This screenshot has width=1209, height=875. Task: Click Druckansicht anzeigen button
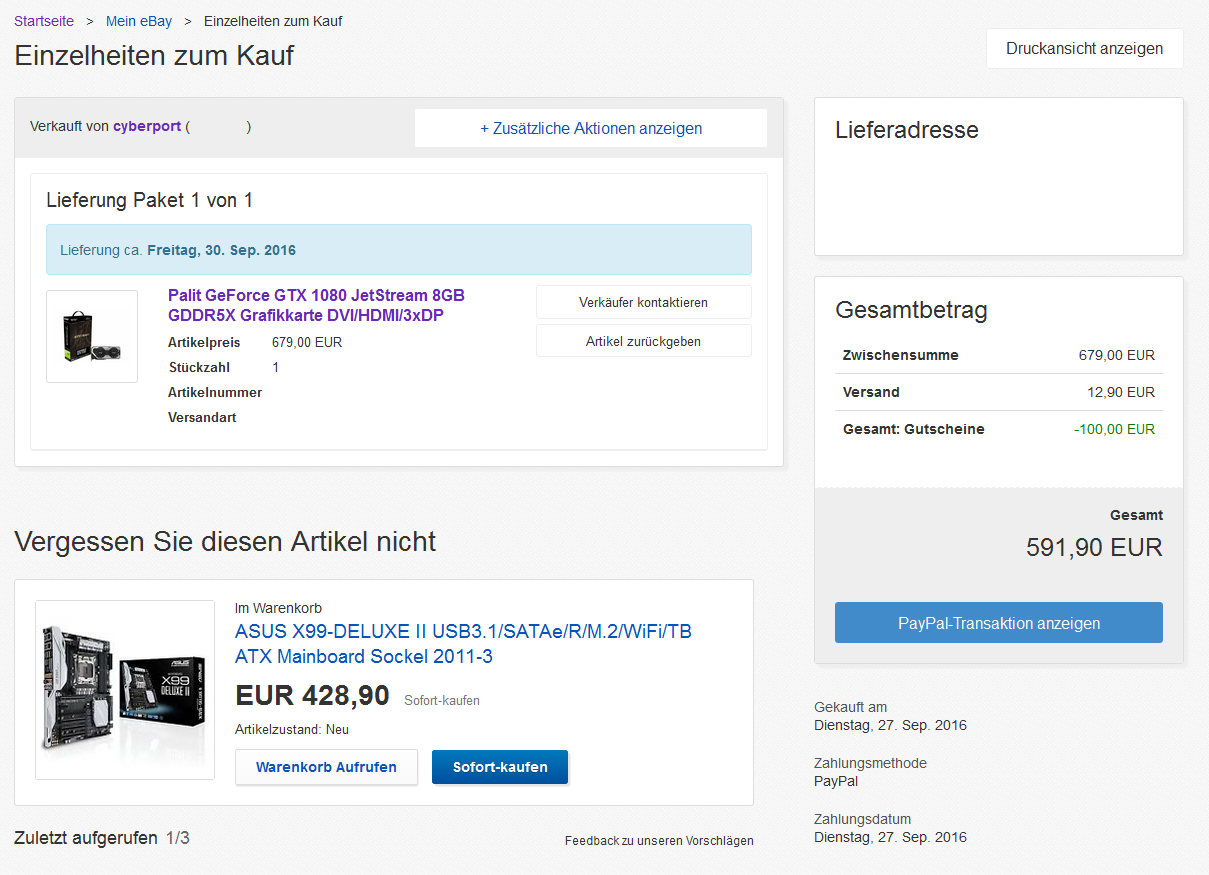click(1085, 48)
